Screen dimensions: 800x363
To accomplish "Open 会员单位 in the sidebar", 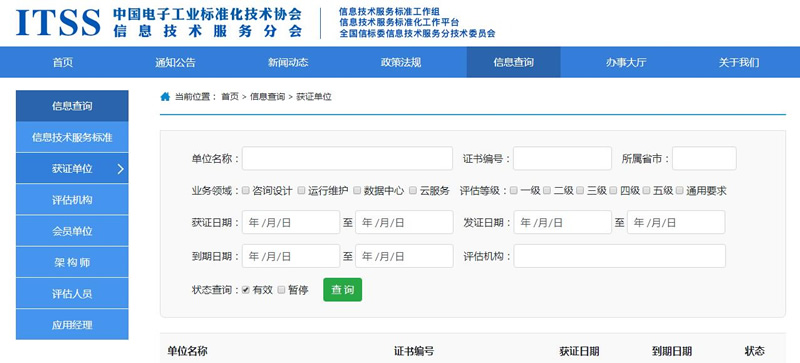I will point(72,231).
